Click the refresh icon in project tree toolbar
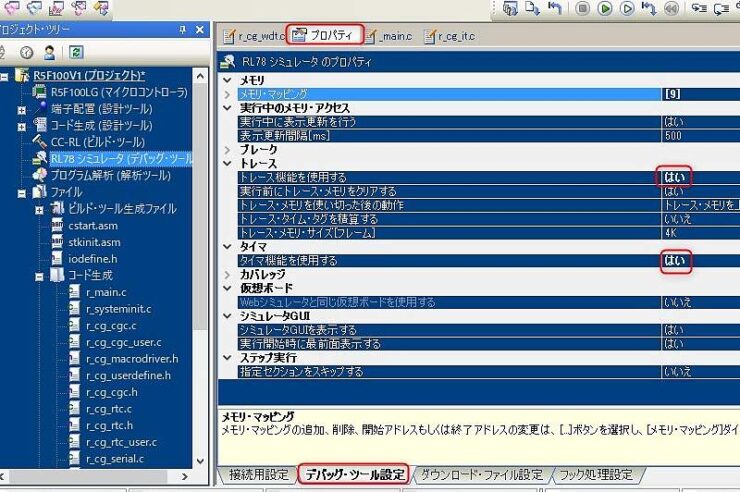The height and width of the screenshot is (492, 740). pos(76,51)
